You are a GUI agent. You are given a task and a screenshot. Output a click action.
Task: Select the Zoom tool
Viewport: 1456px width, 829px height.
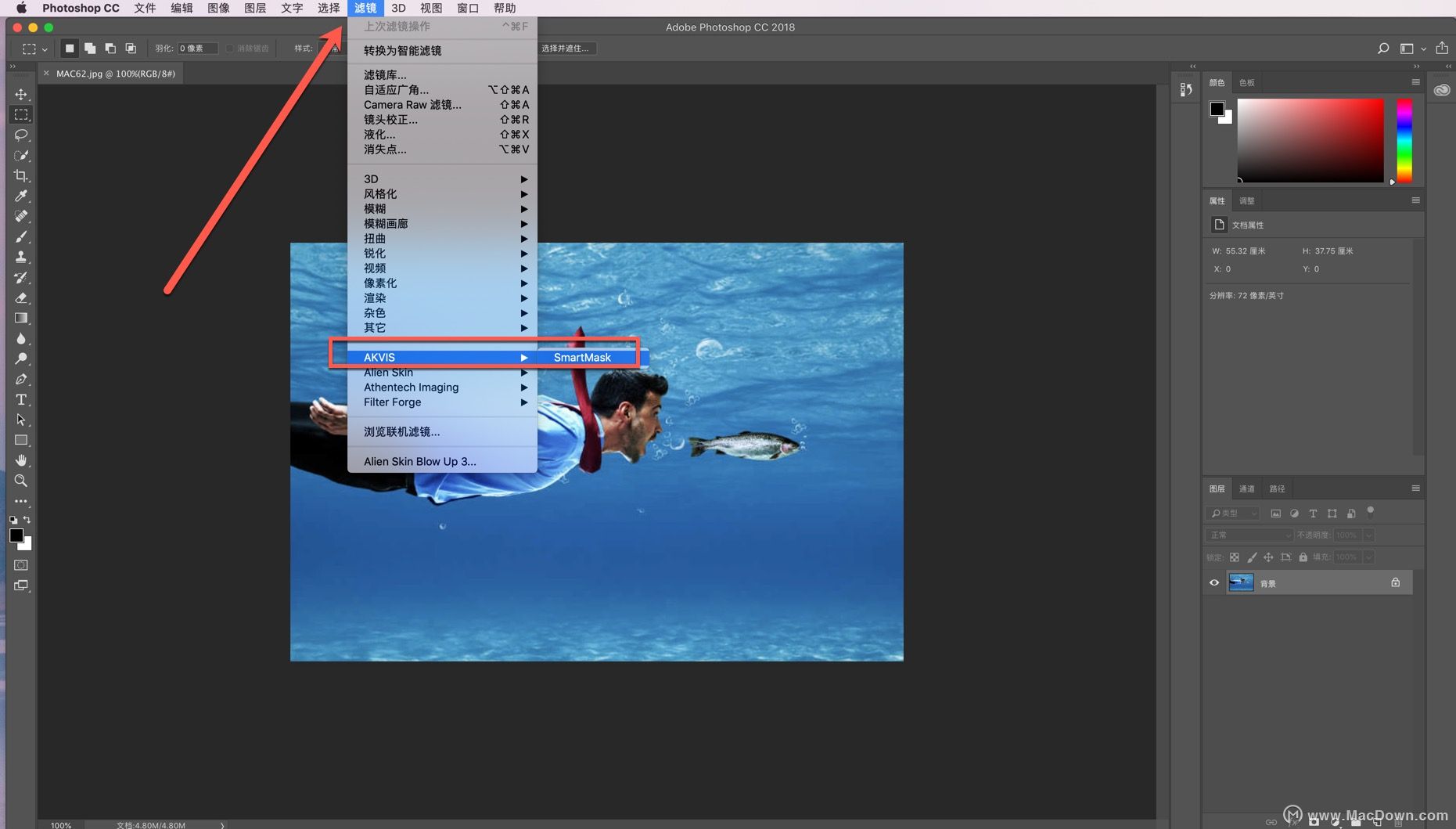click(x=21, y=481)
